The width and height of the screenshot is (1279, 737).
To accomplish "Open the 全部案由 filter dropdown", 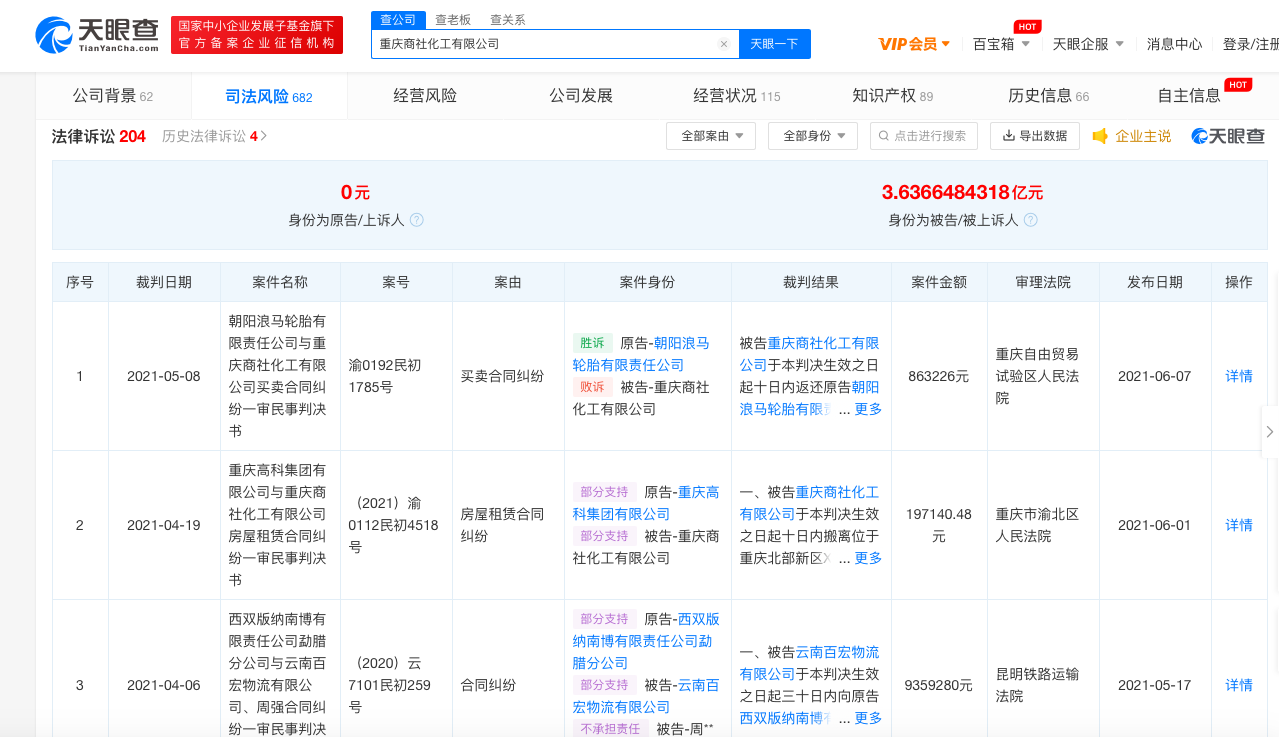I will click(711, 136).
